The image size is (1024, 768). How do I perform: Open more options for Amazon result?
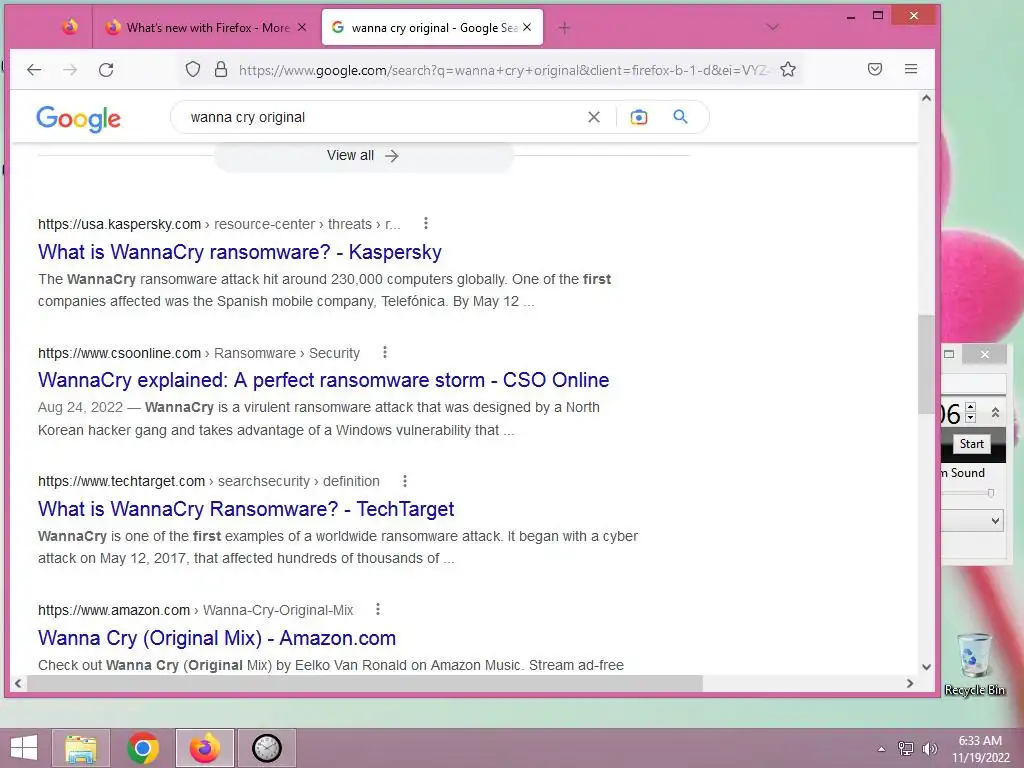pos(377,609)
